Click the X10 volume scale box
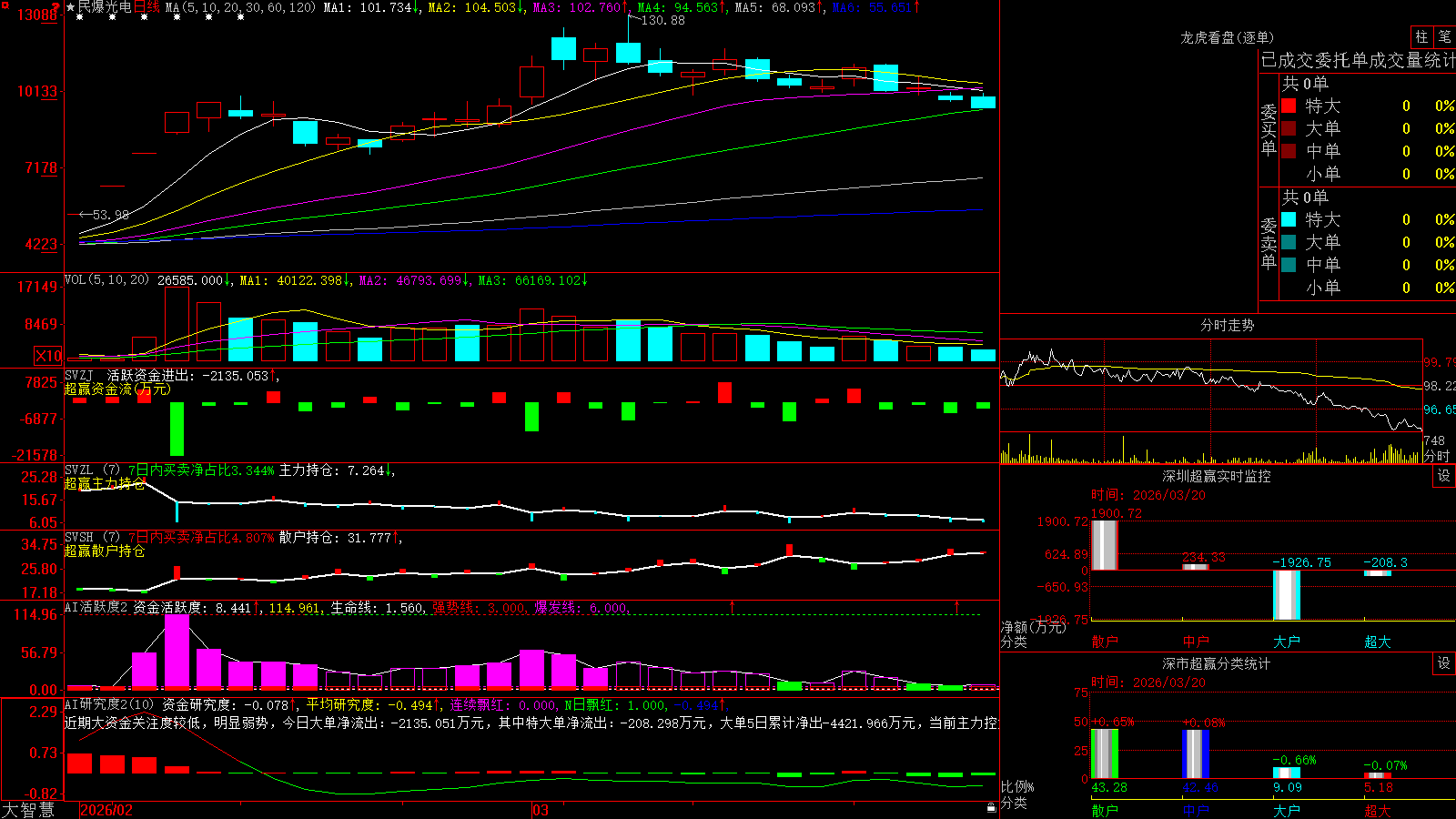Image resolution: width=1456 pixels, height=819 pixels. click(48, 356)
